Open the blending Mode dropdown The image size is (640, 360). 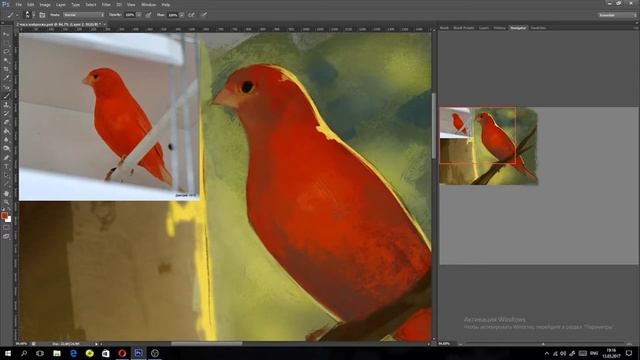click(84, 15)
